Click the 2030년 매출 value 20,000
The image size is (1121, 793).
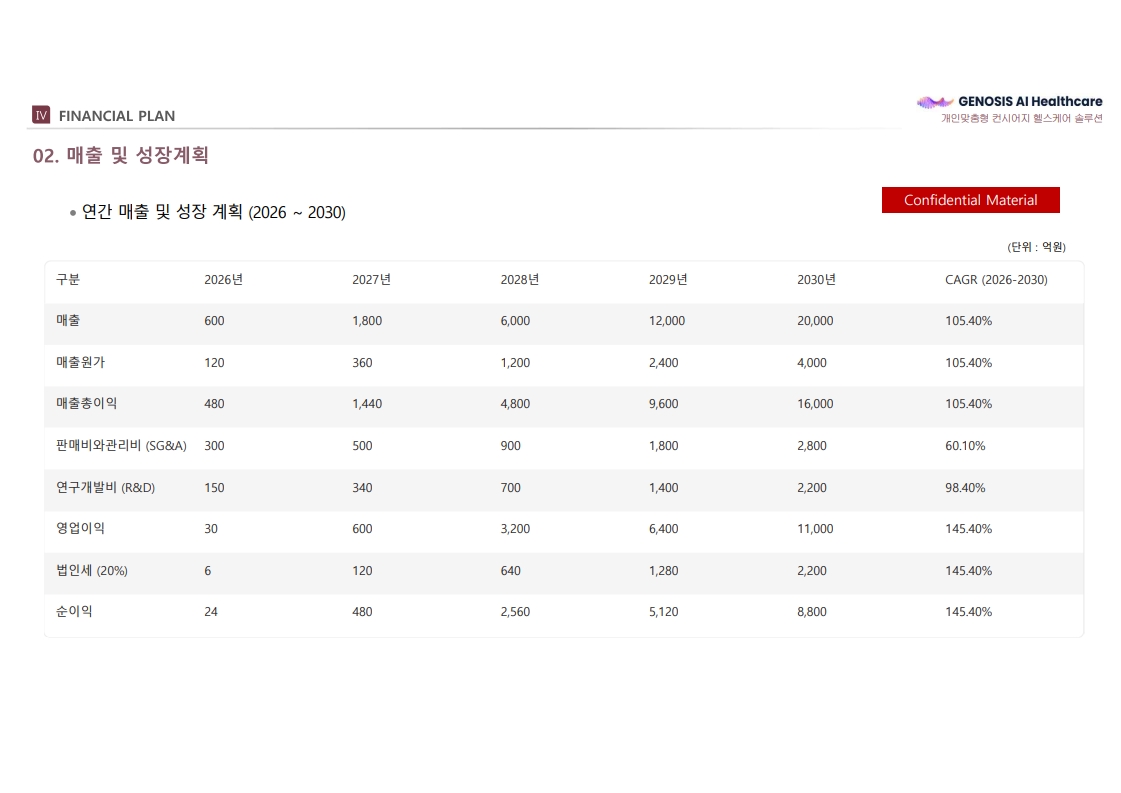(x=815, y=321)
